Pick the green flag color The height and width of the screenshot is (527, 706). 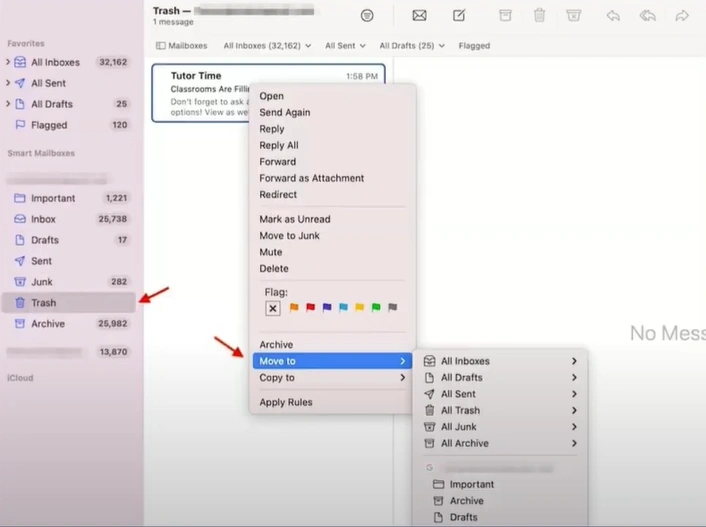[376, 308]
